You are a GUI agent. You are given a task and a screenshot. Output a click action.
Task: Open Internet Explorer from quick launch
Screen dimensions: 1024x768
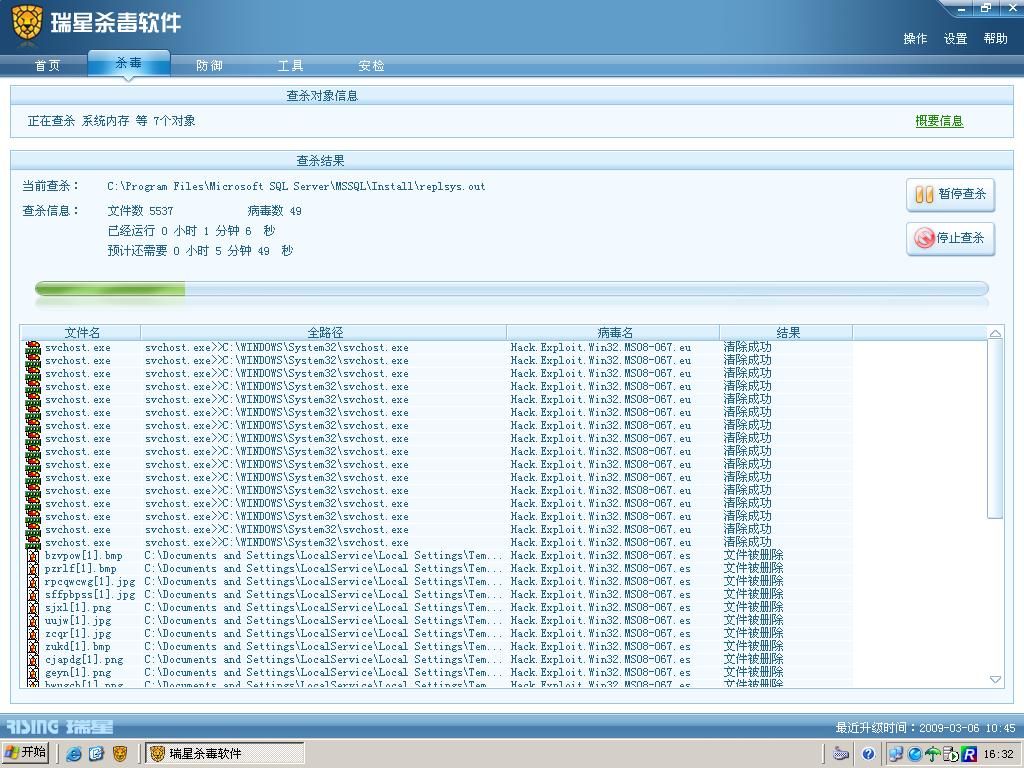click(74, 754)
